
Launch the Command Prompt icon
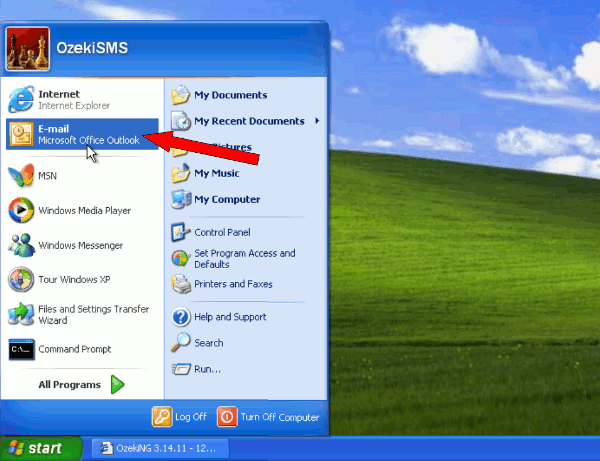click(x=21, y=349)
